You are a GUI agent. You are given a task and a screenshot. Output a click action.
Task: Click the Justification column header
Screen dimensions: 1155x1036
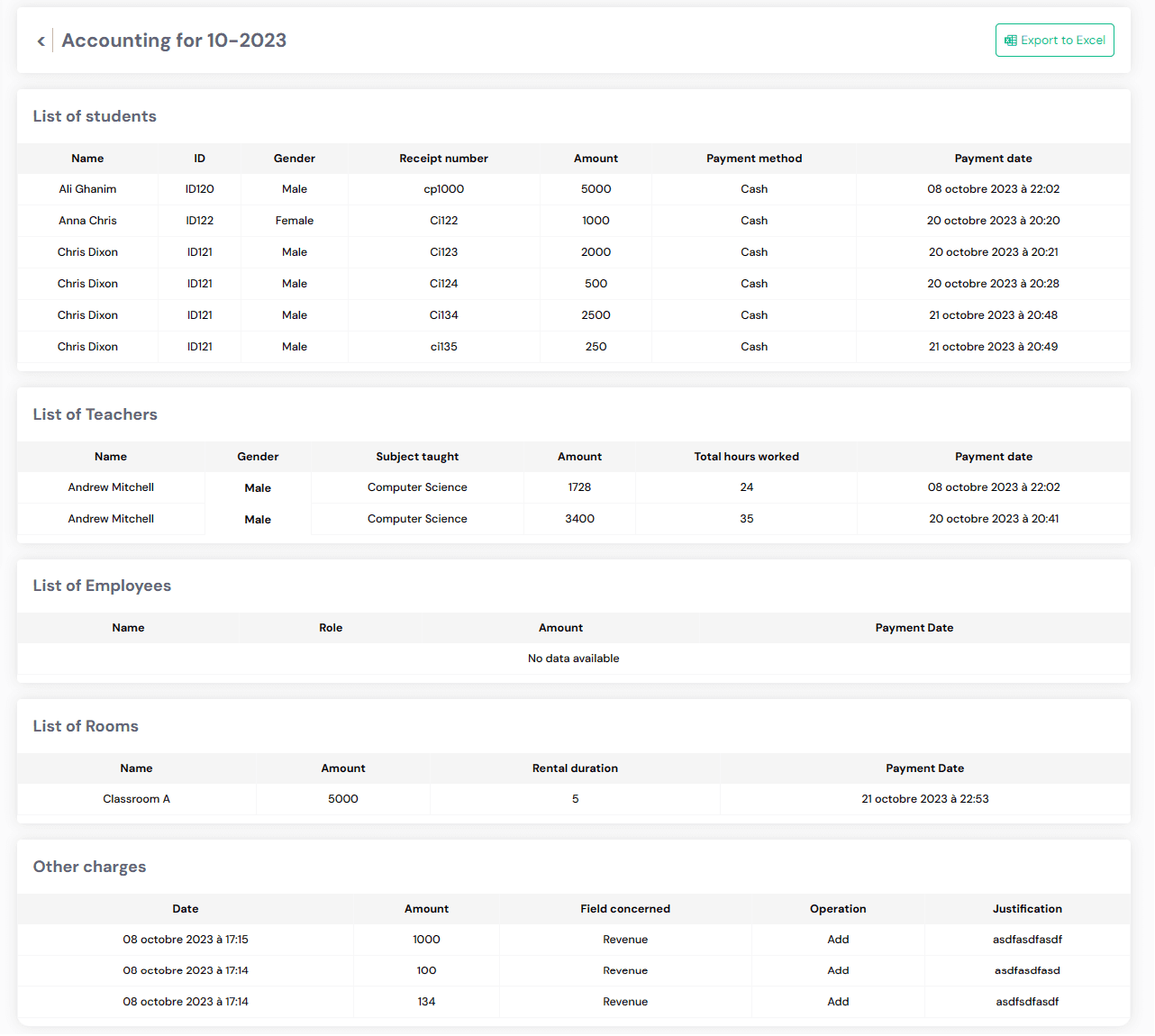(1027, 909)
